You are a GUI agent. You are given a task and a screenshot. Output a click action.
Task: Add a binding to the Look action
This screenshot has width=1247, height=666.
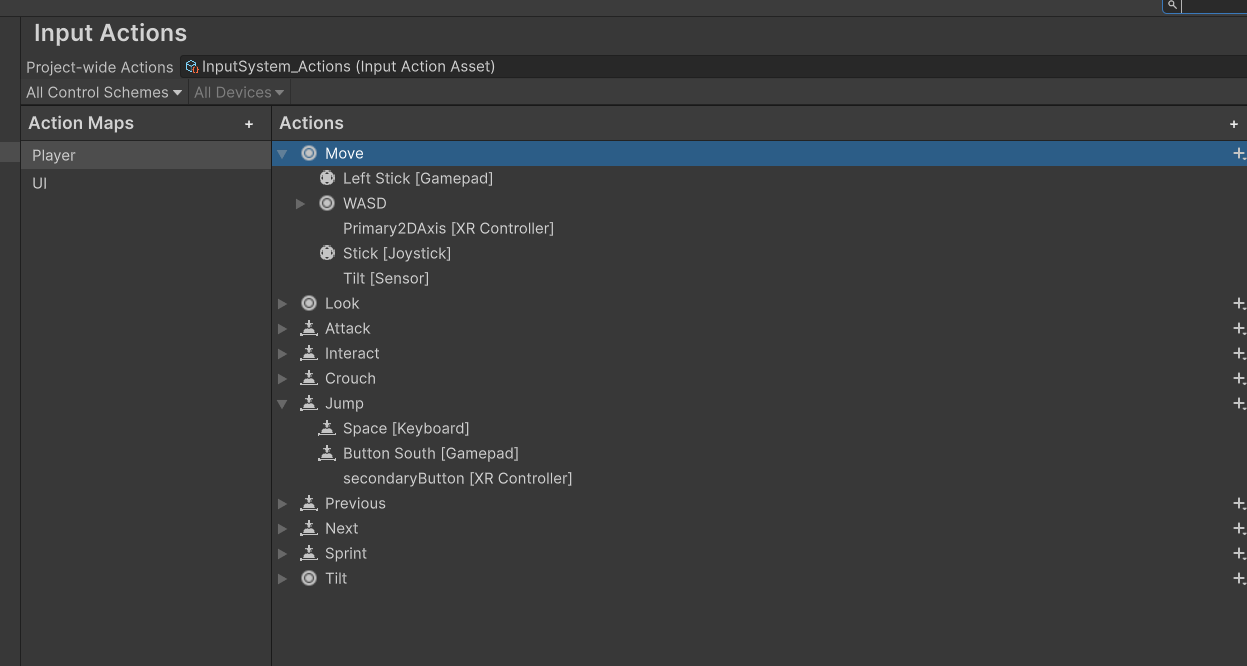pos(1239,304)
